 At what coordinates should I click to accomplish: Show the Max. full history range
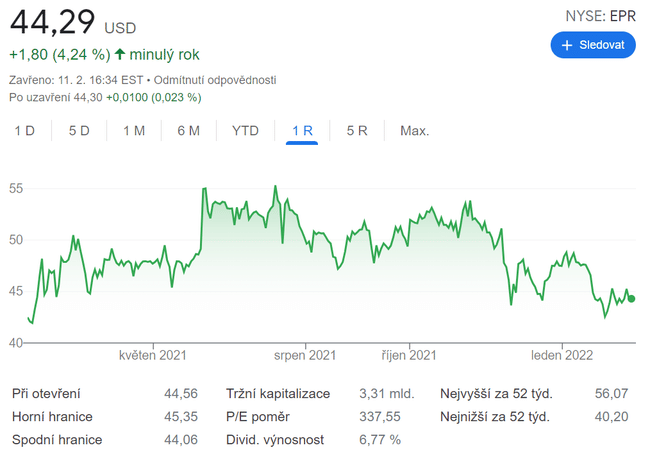(x=414, y=131)
